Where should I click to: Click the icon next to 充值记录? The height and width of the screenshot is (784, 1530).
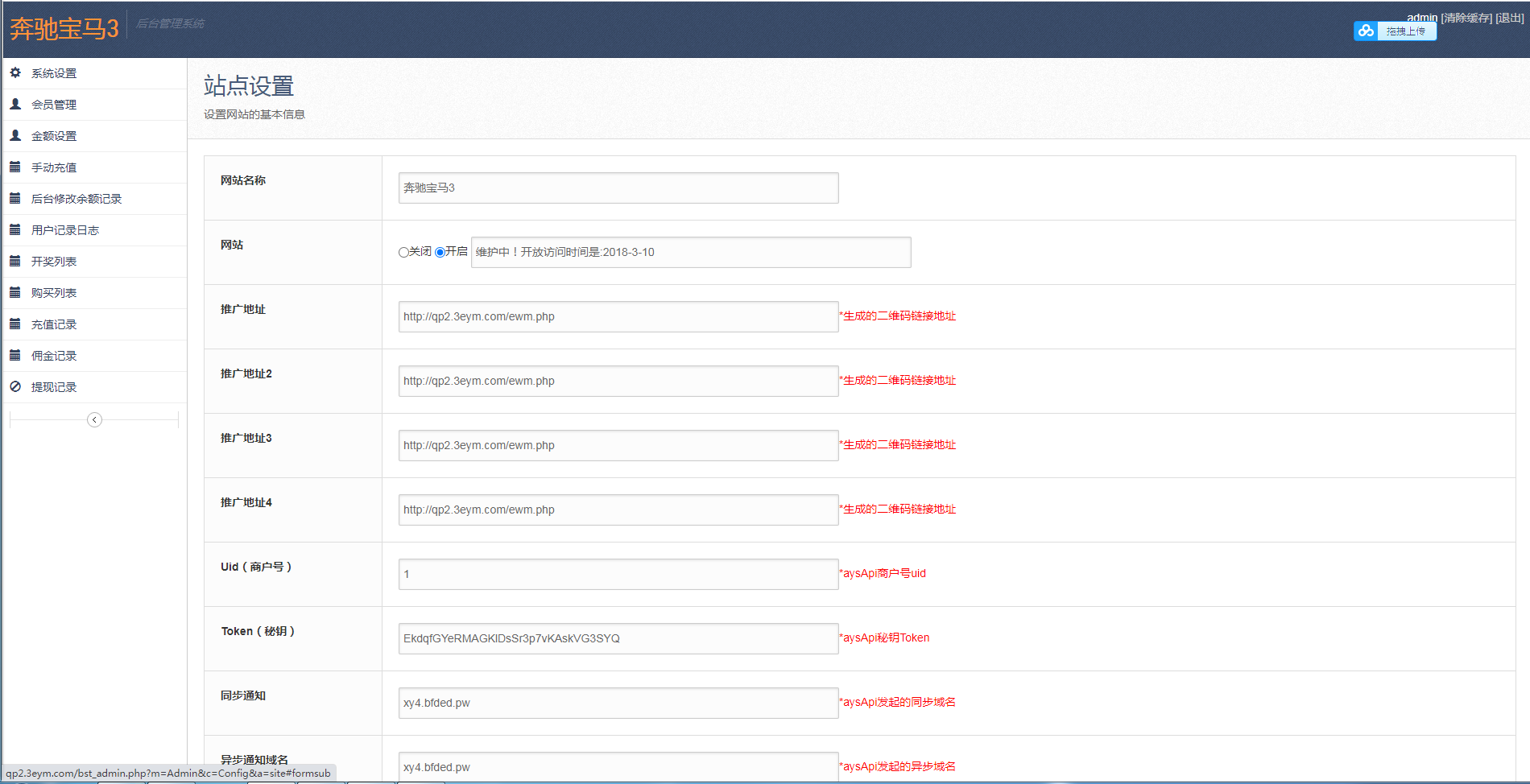coord(15,324)
